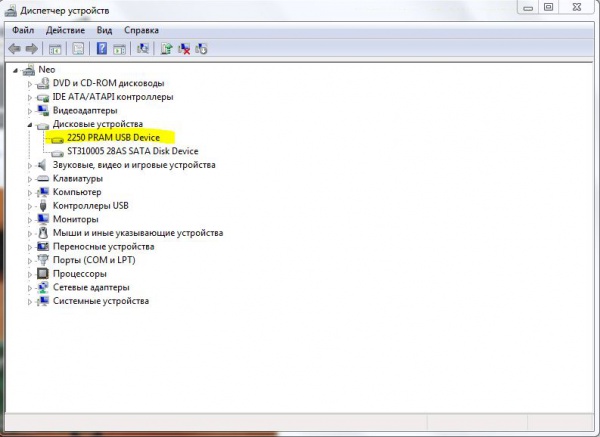Select the Neo computer name
Image resolution: width=600 pixels, height=437 pixels.
47,70
